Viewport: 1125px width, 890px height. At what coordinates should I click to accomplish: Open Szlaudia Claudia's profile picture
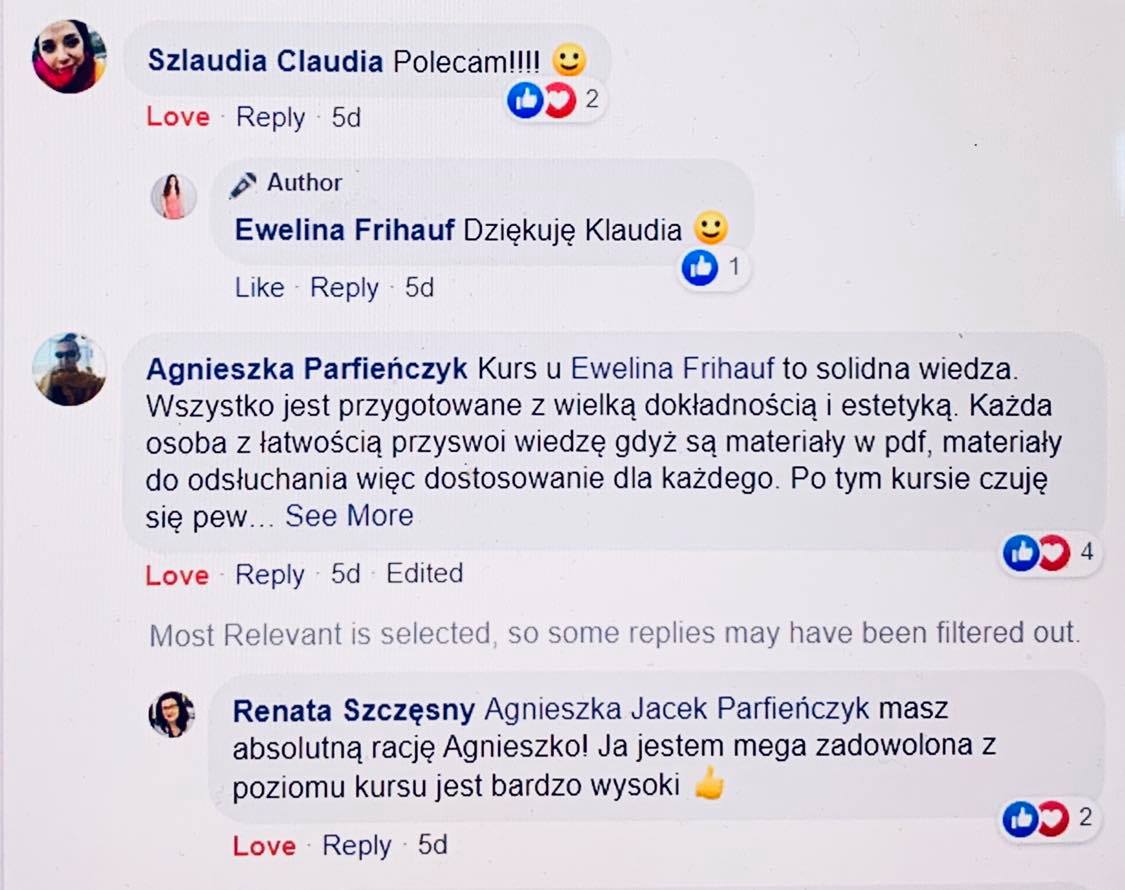point(69,56)
